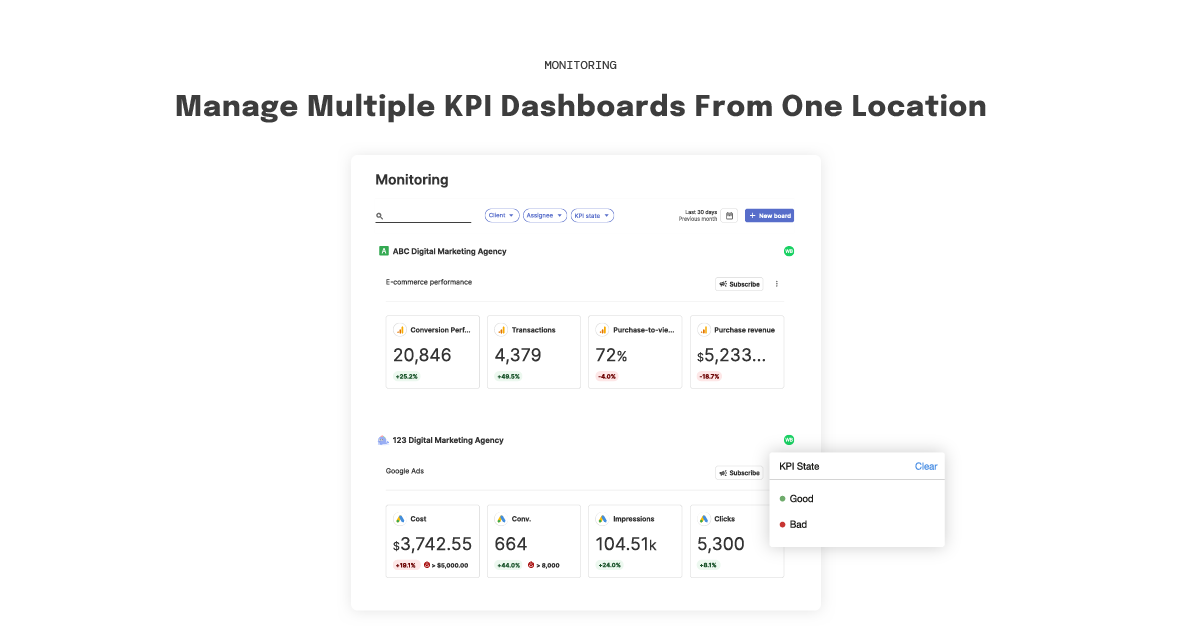Select the Good KPI state option
The image size is (1183, 639).
[801, 498]
